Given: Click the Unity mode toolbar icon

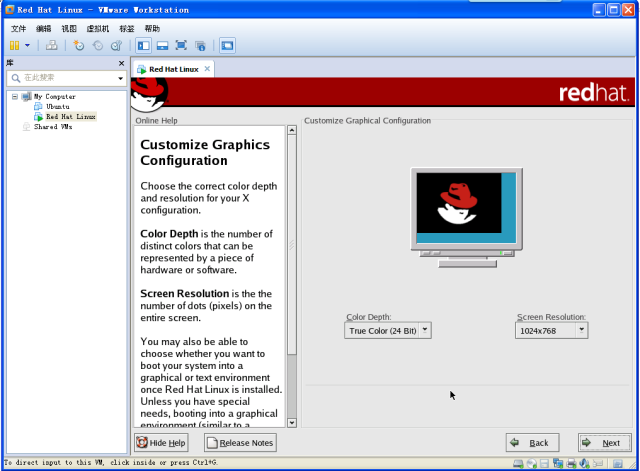Looking at the screenshot, I should pyautogui.click(x=200, y=45).
